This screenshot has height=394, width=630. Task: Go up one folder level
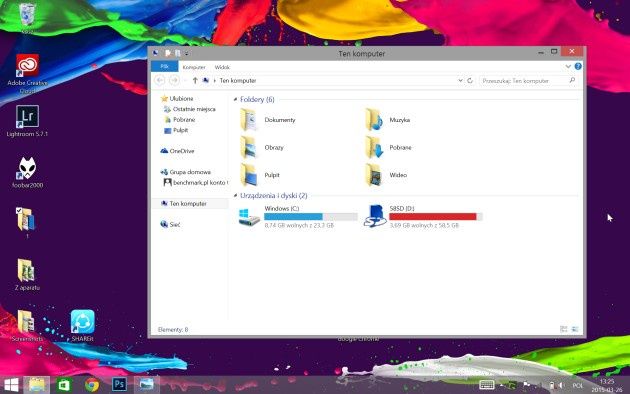point(195,80)
